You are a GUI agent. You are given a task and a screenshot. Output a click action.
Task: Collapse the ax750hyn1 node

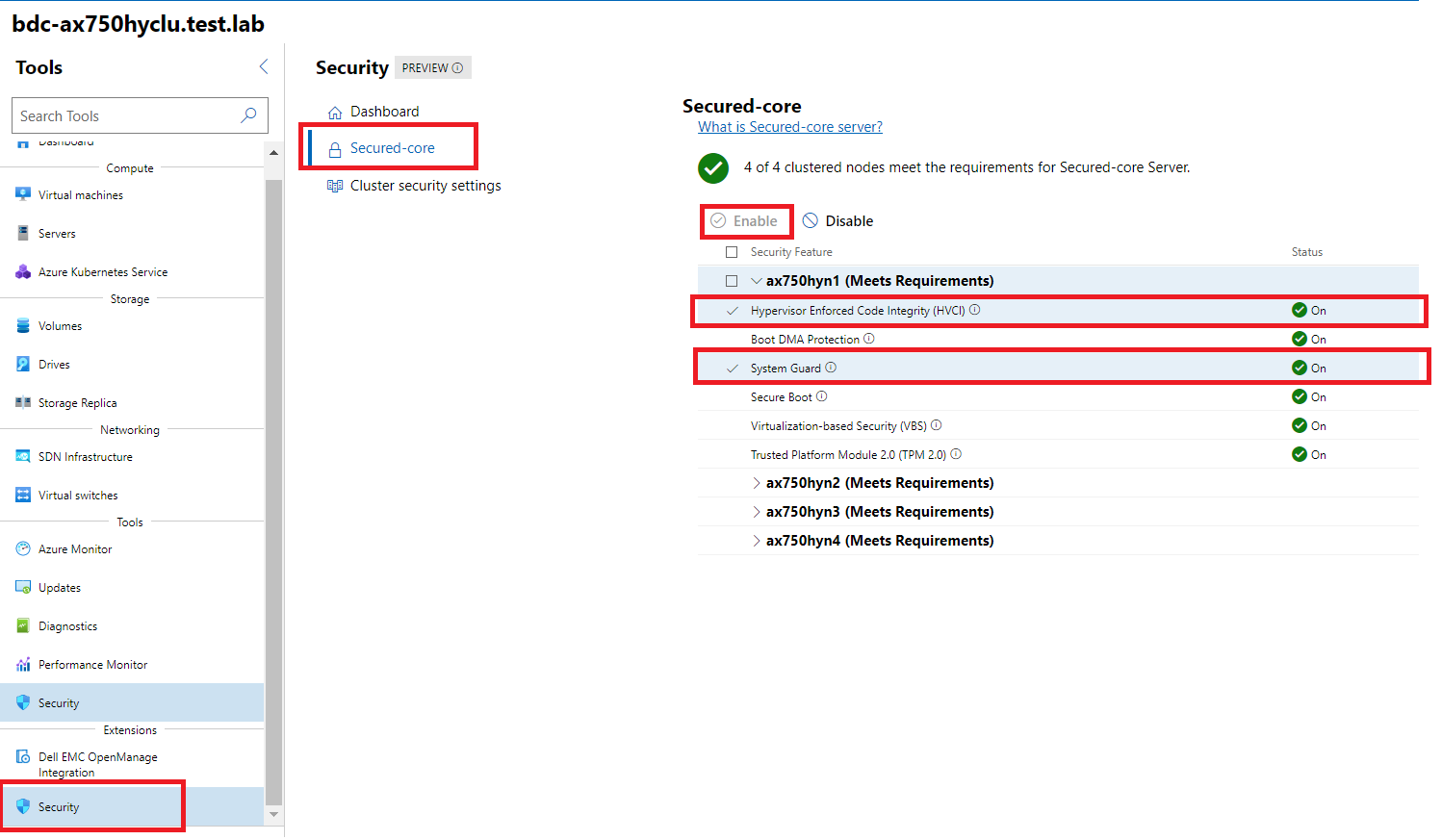757,281
